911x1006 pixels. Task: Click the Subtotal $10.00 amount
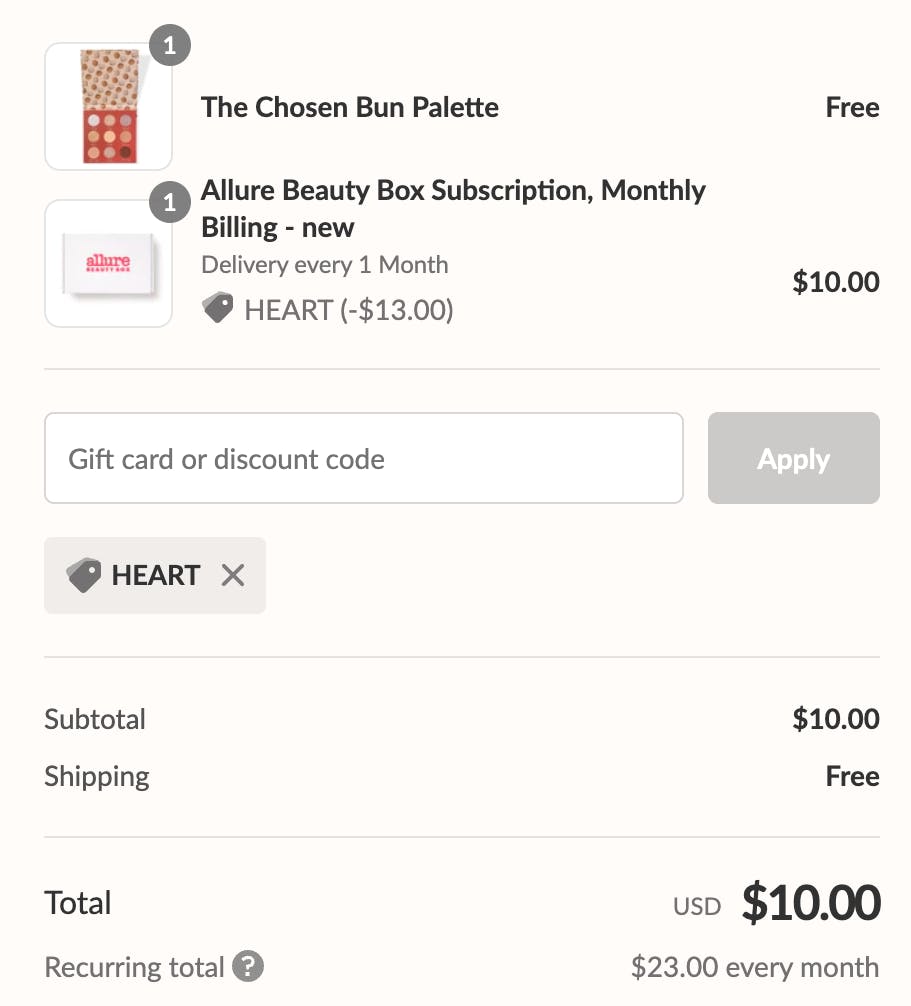[835, 719]
